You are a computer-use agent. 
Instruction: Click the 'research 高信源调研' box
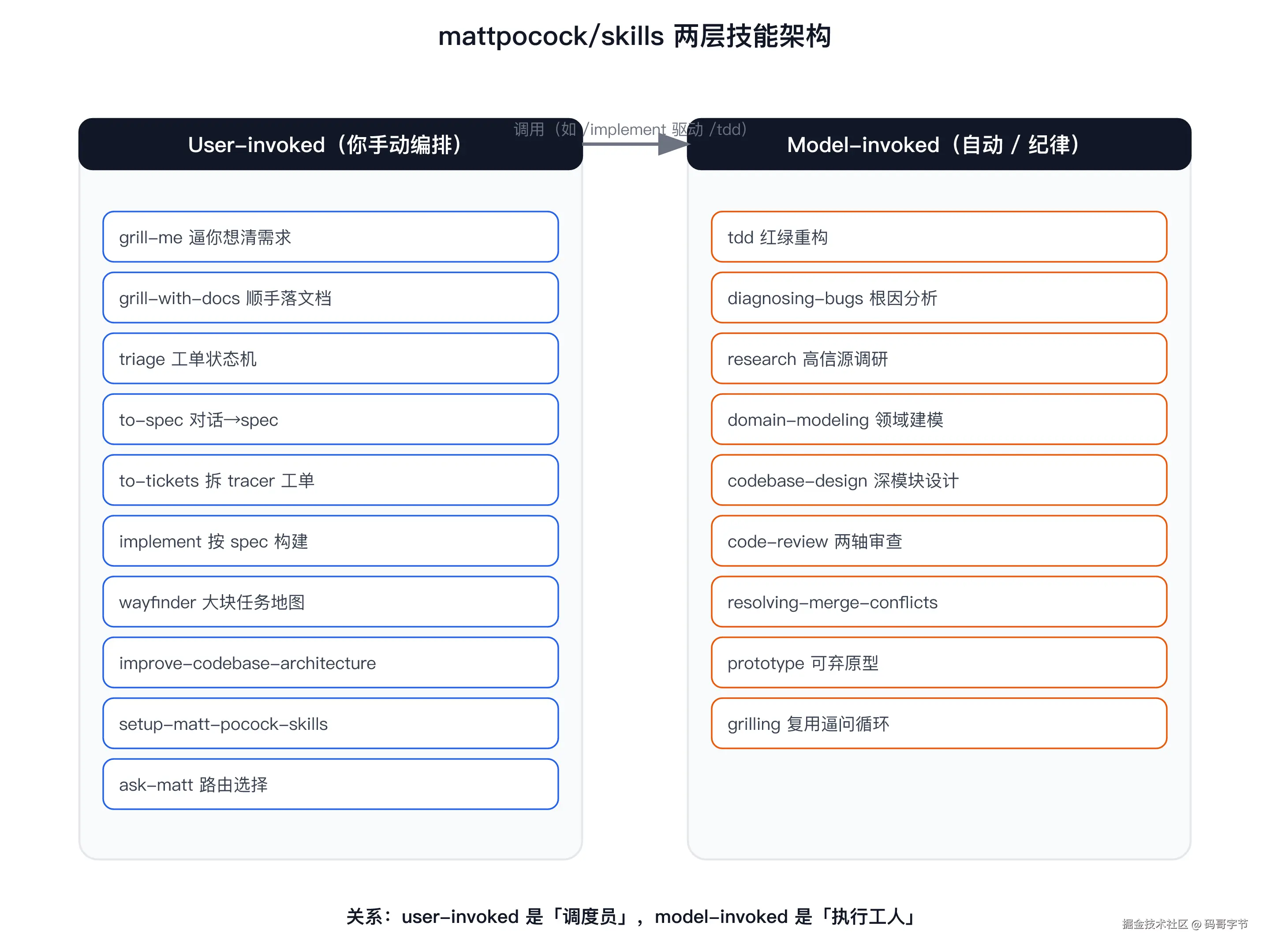(939, 359)
